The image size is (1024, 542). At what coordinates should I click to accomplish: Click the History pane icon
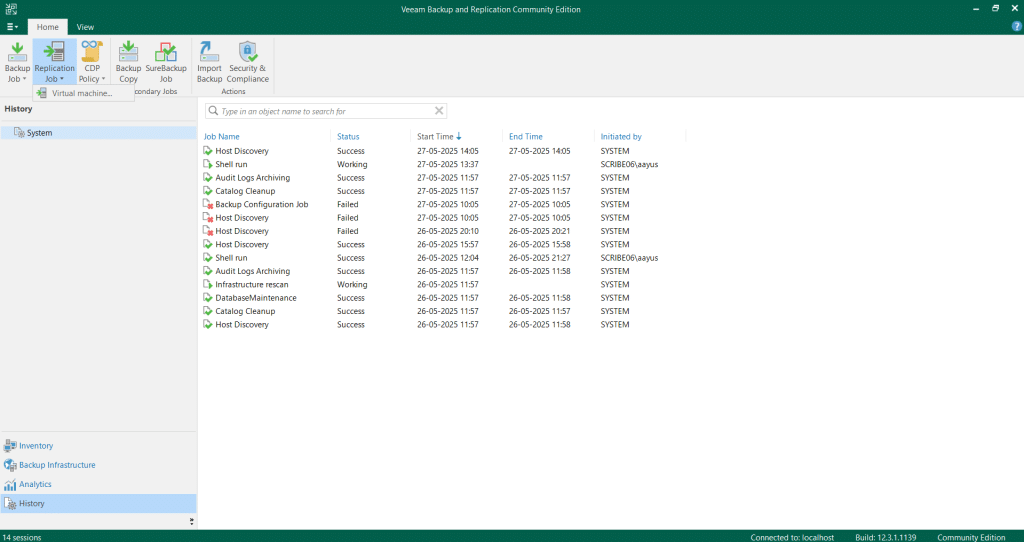point(10,503)
